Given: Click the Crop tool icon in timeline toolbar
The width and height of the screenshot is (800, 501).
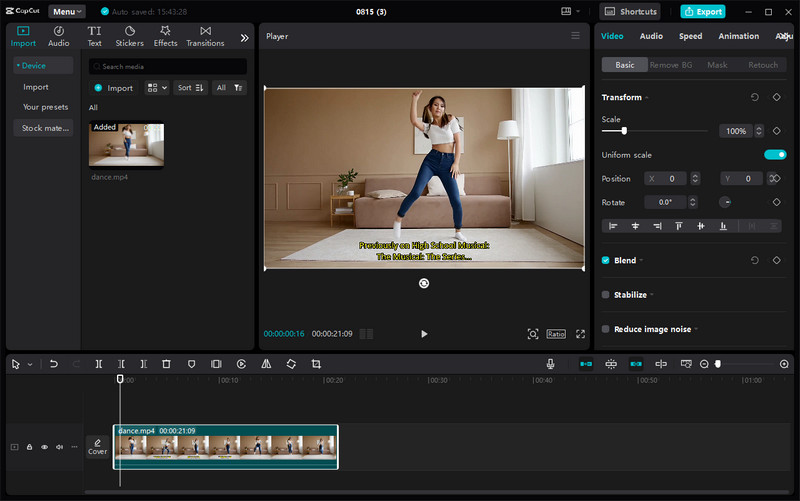Looking at the screenshot, I should 316,364.
